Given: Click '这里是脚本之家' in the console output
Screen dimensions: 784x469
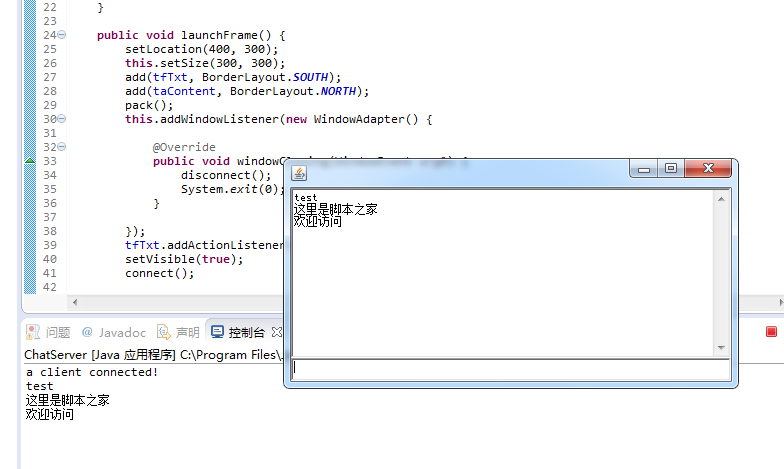Looking at the screenshot, I should [68, 400].
